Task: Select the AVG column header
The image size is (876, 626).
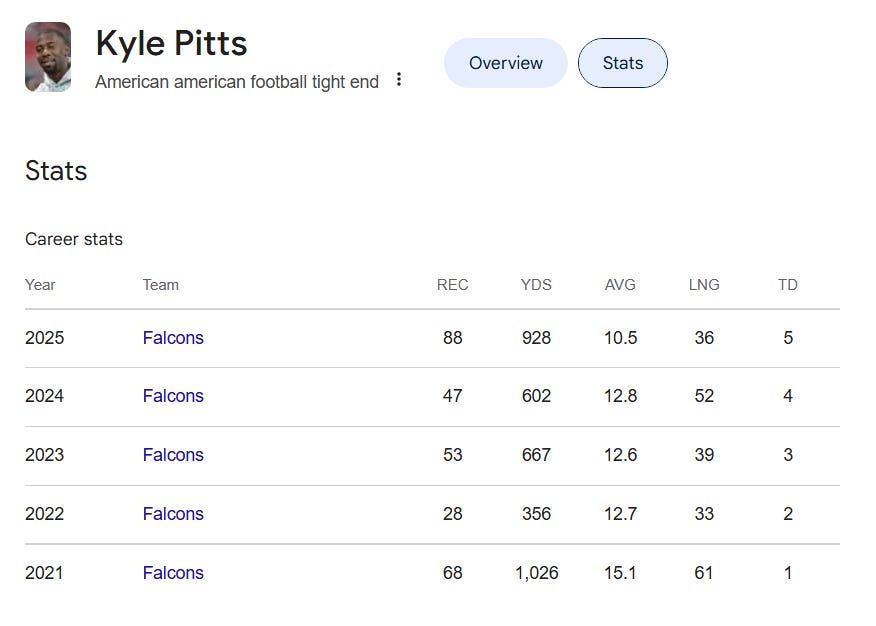Action: click(x=620, y=285)
